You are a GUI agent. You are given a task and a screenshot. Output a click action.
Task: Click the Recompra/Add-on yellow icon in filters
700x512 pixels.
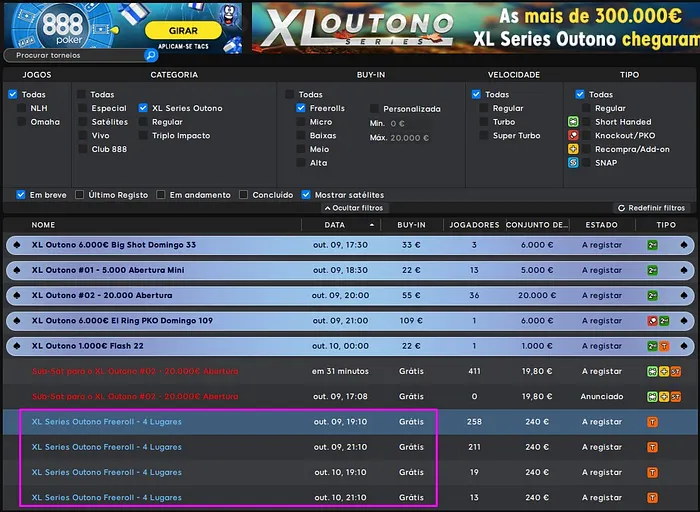[573, 149]
